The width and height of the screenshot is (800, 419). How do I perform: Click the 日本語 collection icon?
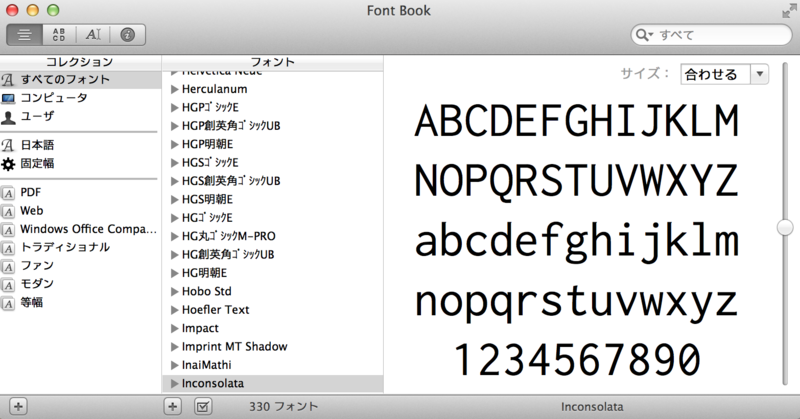pyautogui.click(x=8, y=145)
